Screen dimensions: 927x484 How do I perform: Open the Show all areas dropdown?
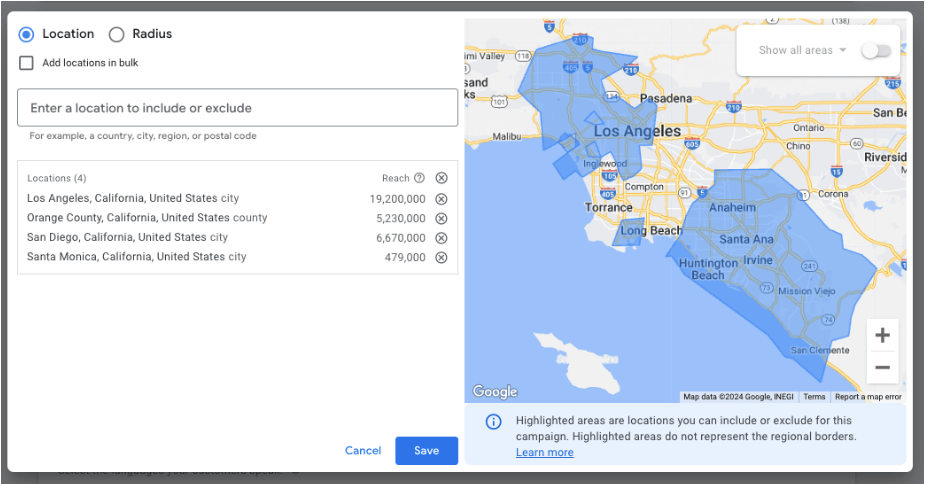(x=803, y=50)
